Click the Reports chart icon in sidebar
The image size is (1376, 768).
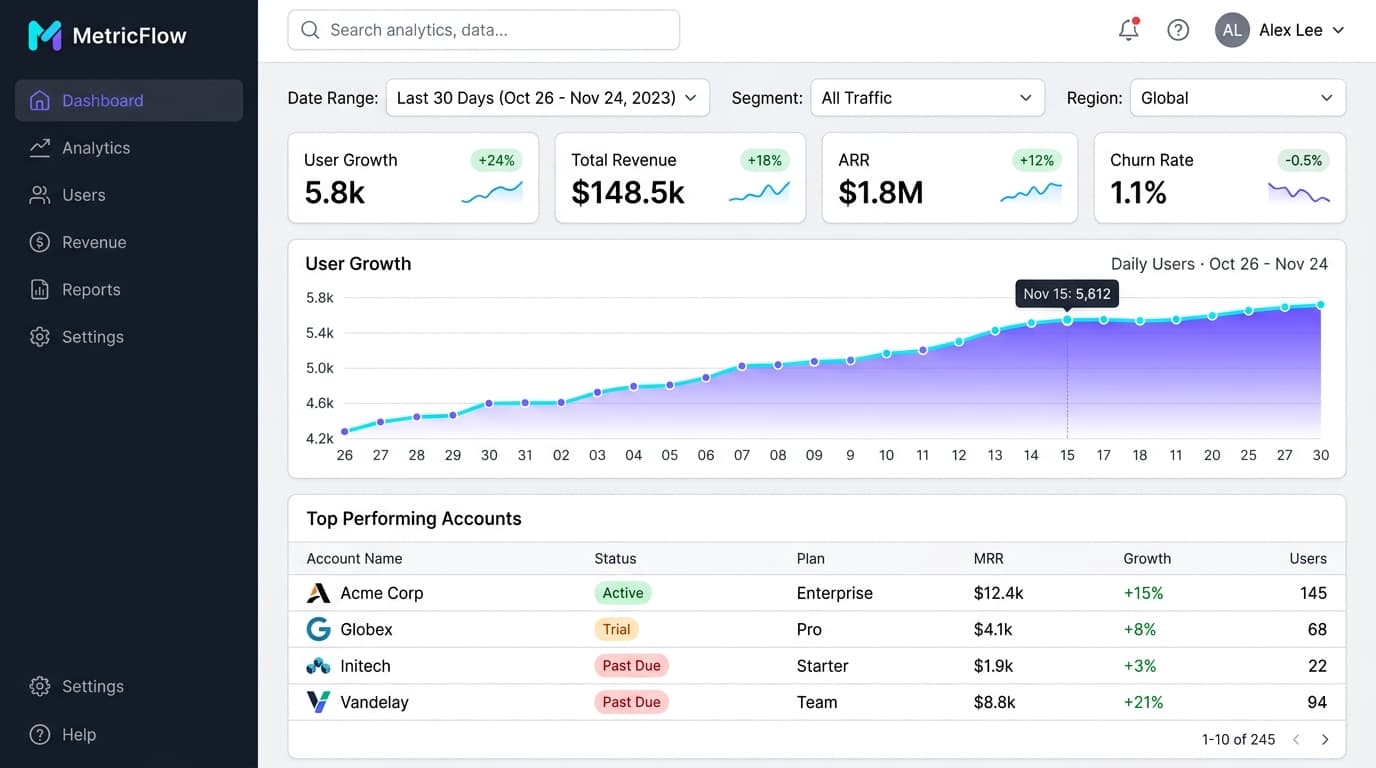tap(40, 290)
